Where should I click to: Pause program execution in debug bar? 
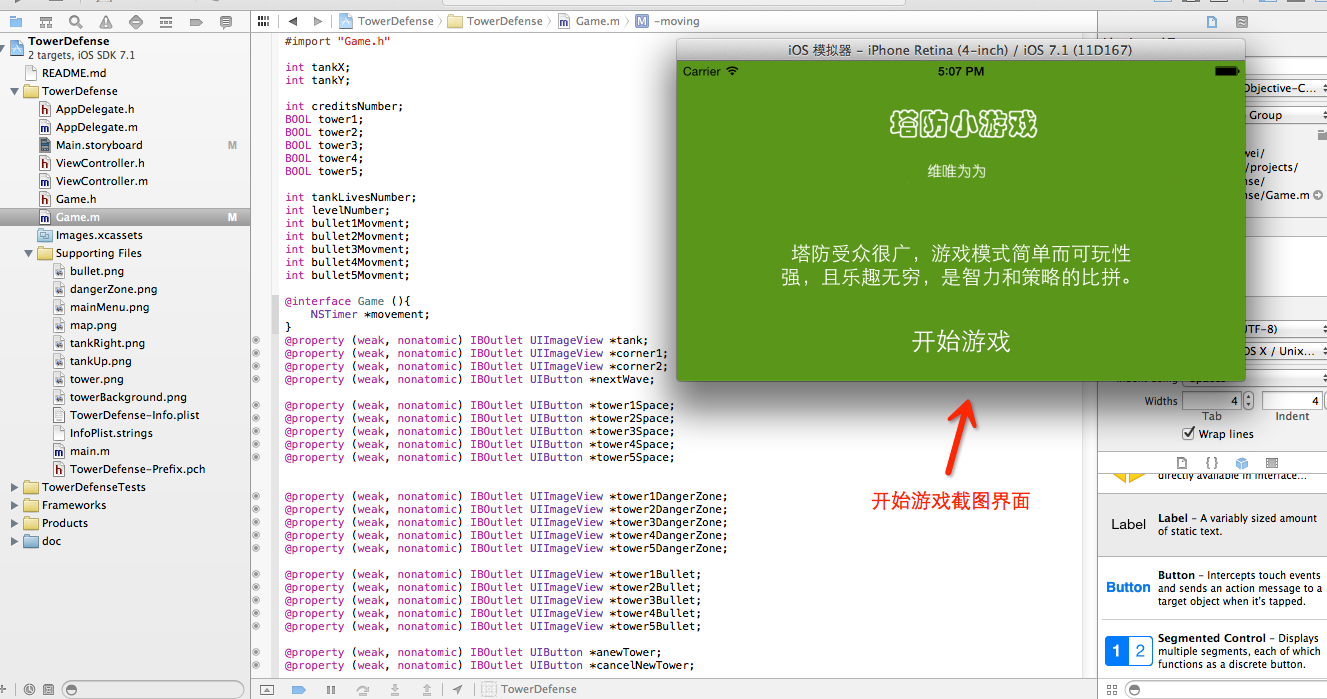click(x=330, y=689)
